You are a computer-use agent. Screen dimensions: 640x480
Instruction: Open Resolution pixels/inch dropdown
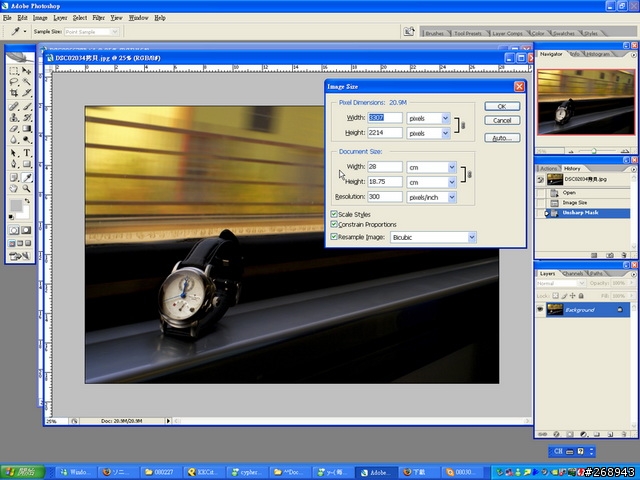(452, 198)
